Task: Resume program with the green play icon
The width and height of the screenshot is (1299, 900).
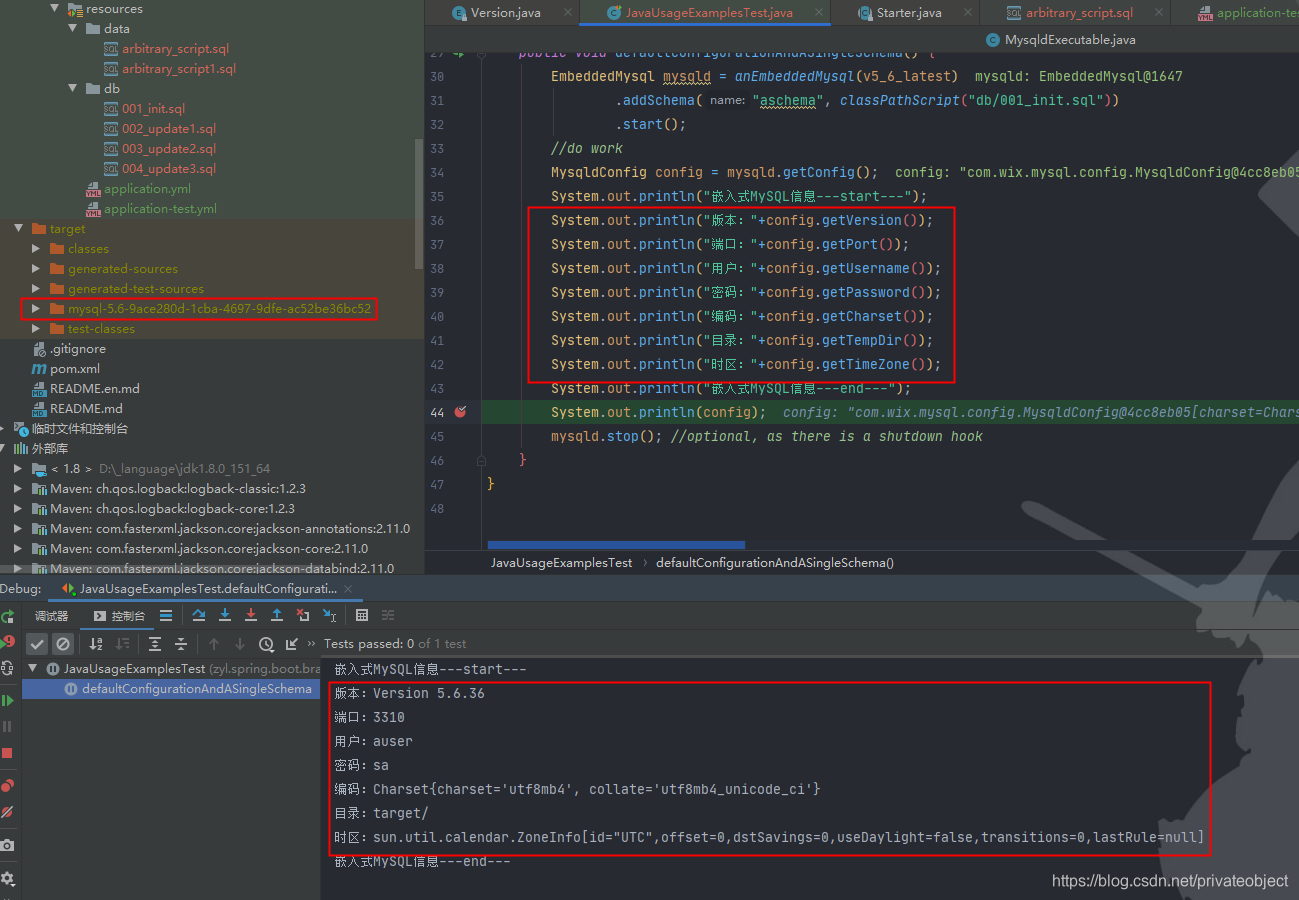Action: [7, 700]
